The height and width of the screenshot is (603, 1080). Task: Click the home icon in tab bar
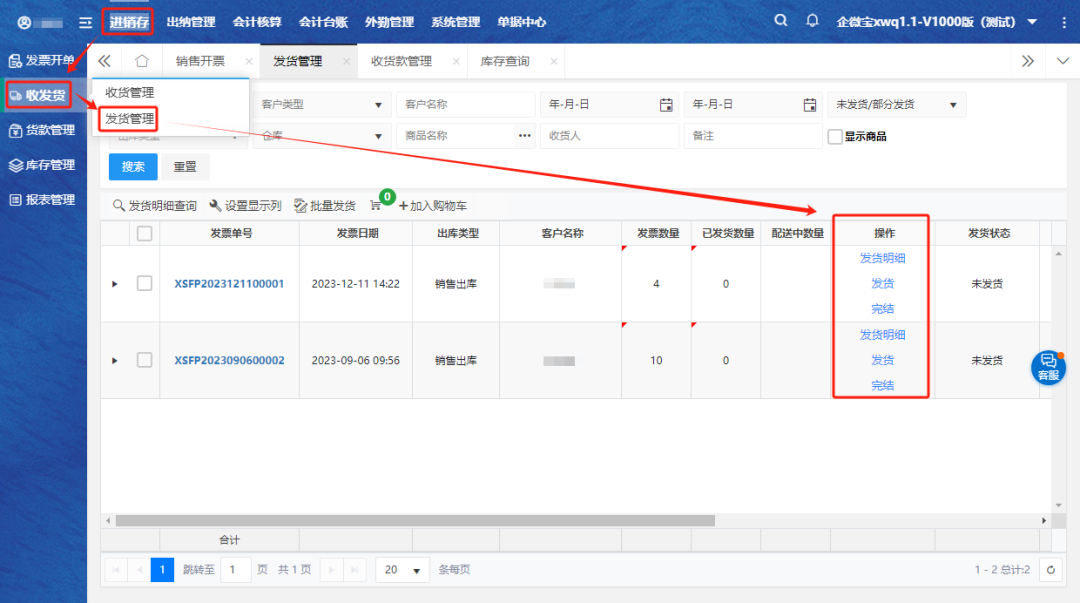(x=142, y=61)
